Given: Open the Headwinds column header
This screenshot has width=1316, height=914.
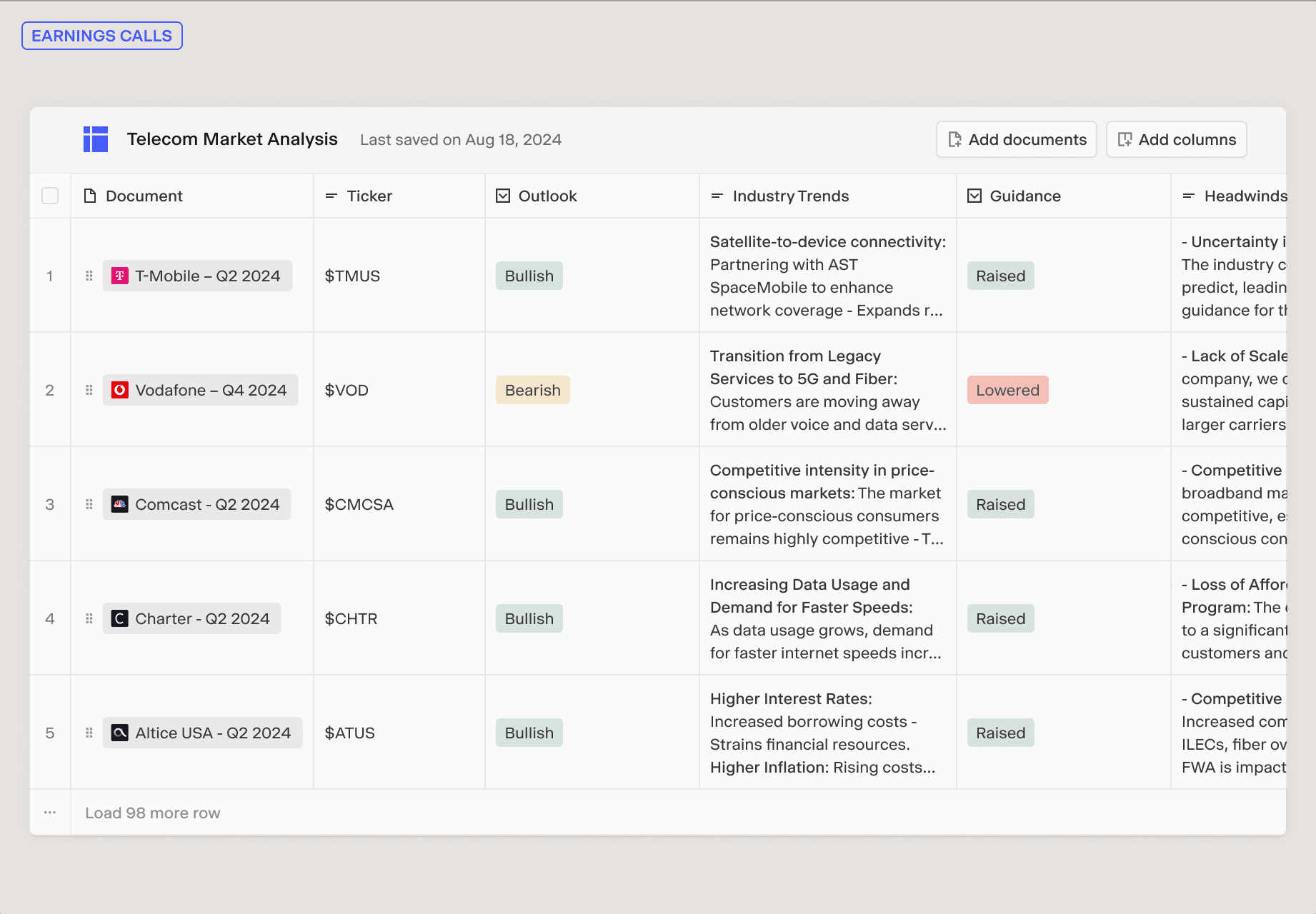Looking at the screenshot, I should tap(1229, 196).
